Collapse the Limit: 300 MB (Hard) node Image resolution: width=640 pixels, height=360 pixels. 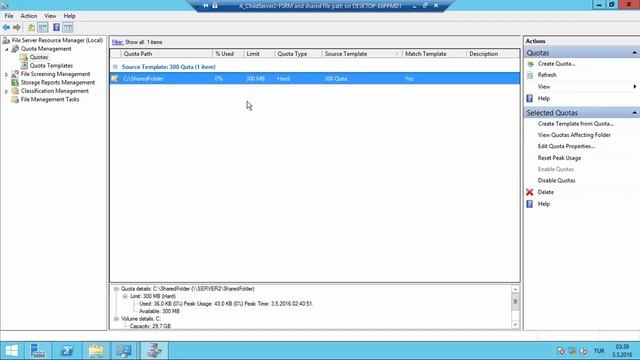[x=125, y=296]
